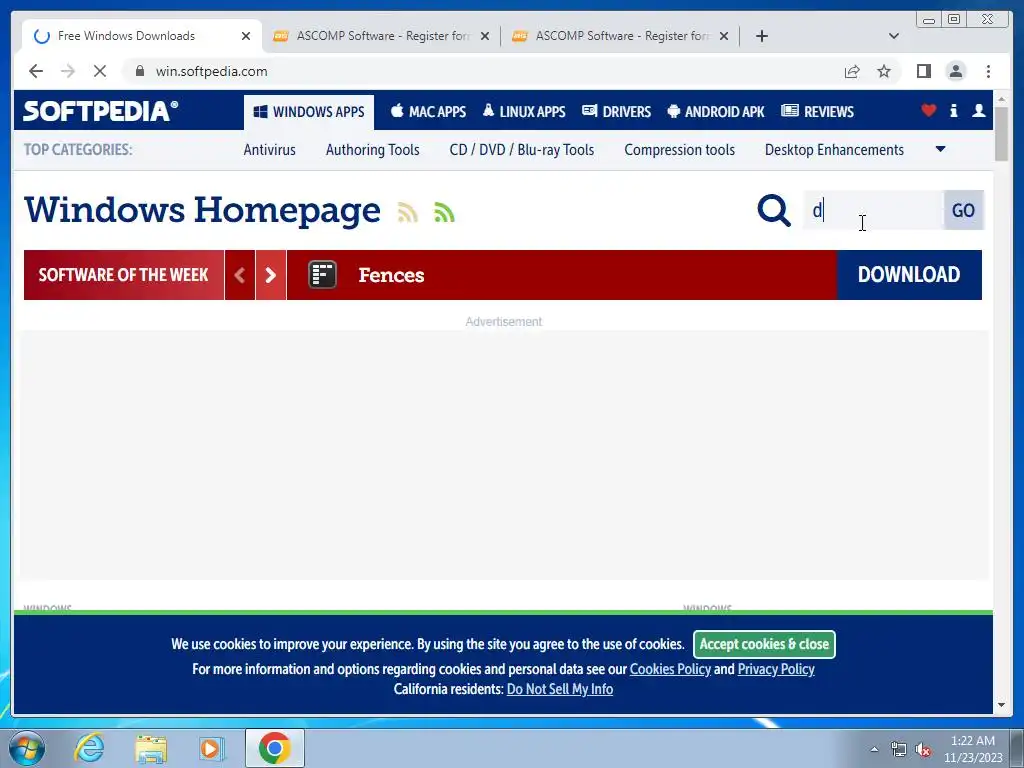Click the Fences app icon
Image resolution: width=1024 pixels, height=768 pixels.
pyautogui.click(x=323, y=275)
